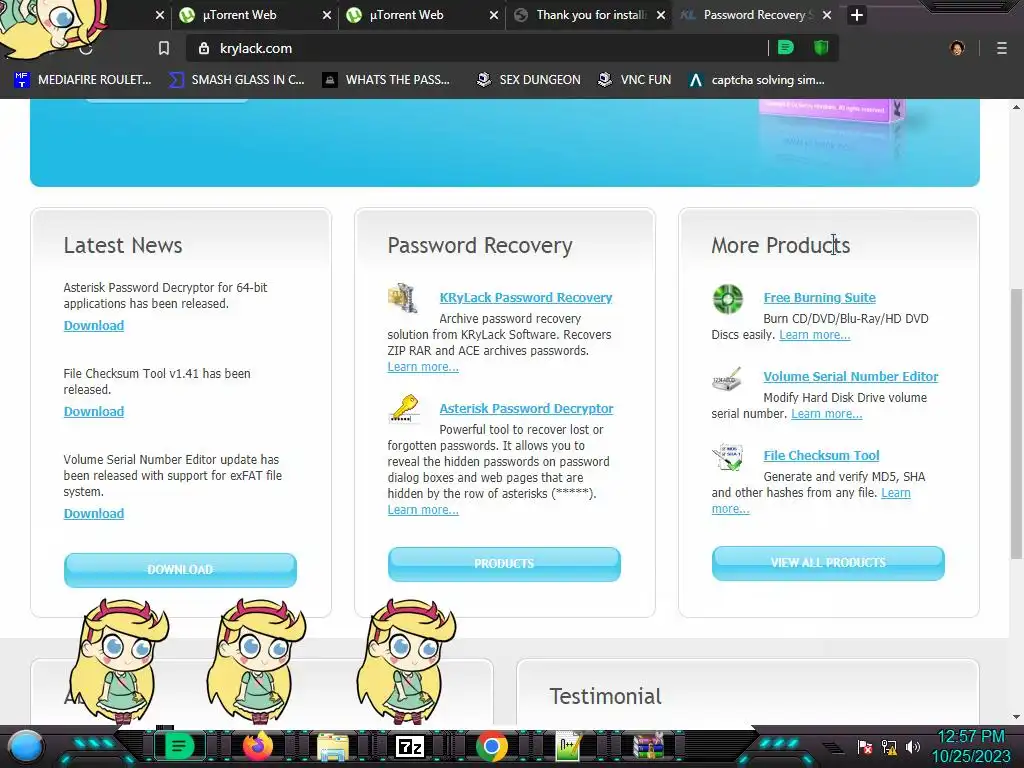Image resolution: width=1024 pixels, height=768 pixels.
Task: Select the Password Recovery tab
Action: click(x=755, y=15)
